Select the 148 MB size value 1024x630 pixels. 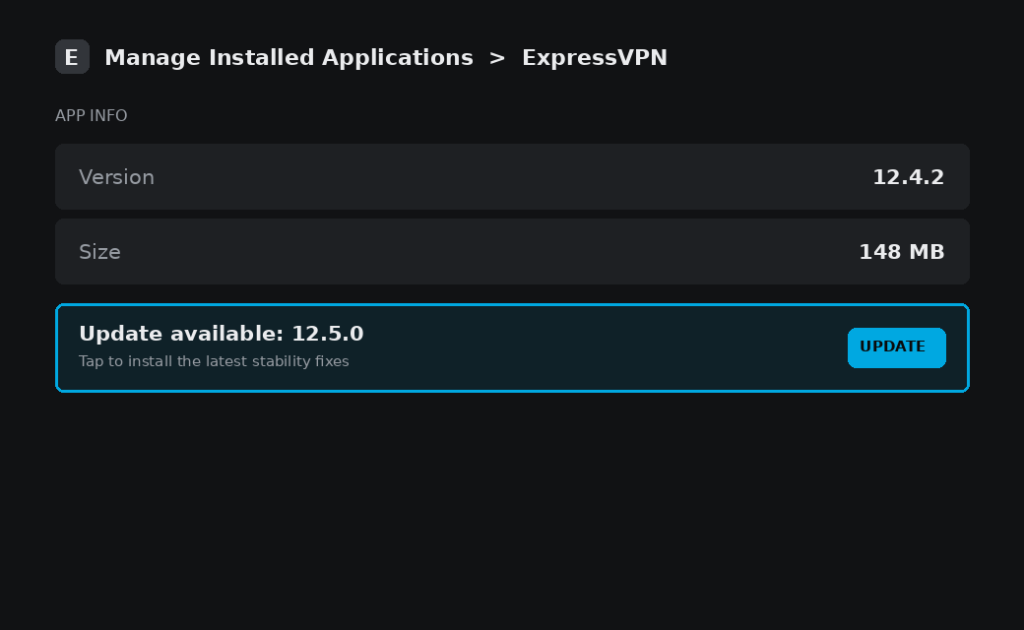point(901,251)
